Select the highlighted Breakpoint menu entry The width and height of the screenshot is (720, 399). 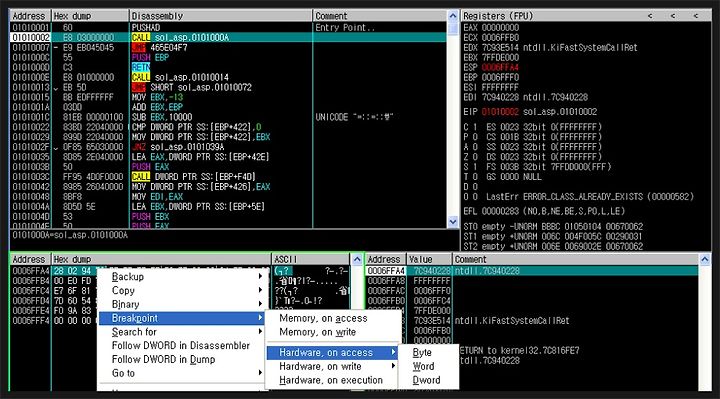[181, 318]
